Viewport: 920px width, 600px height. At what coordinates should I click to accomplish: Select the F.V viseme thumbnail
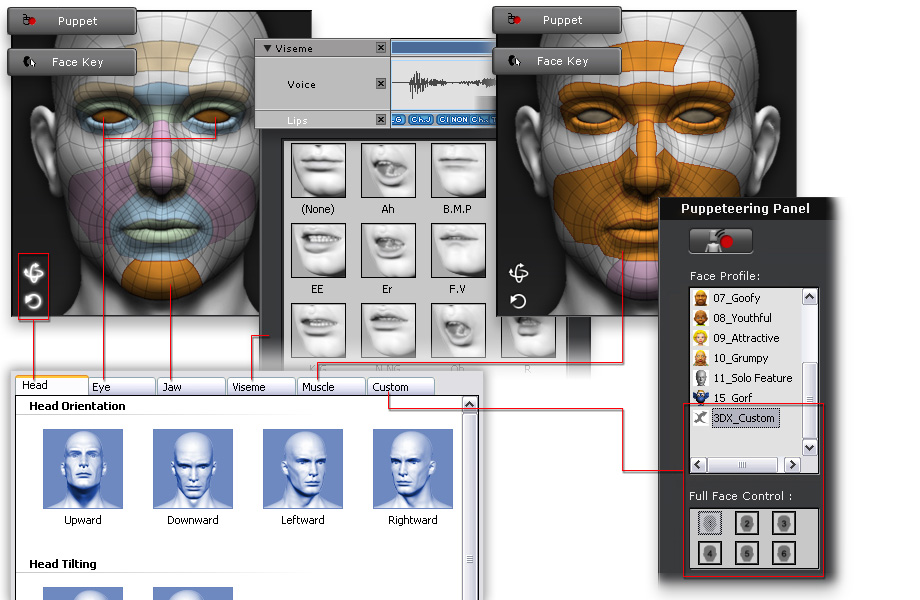(458, 250)
